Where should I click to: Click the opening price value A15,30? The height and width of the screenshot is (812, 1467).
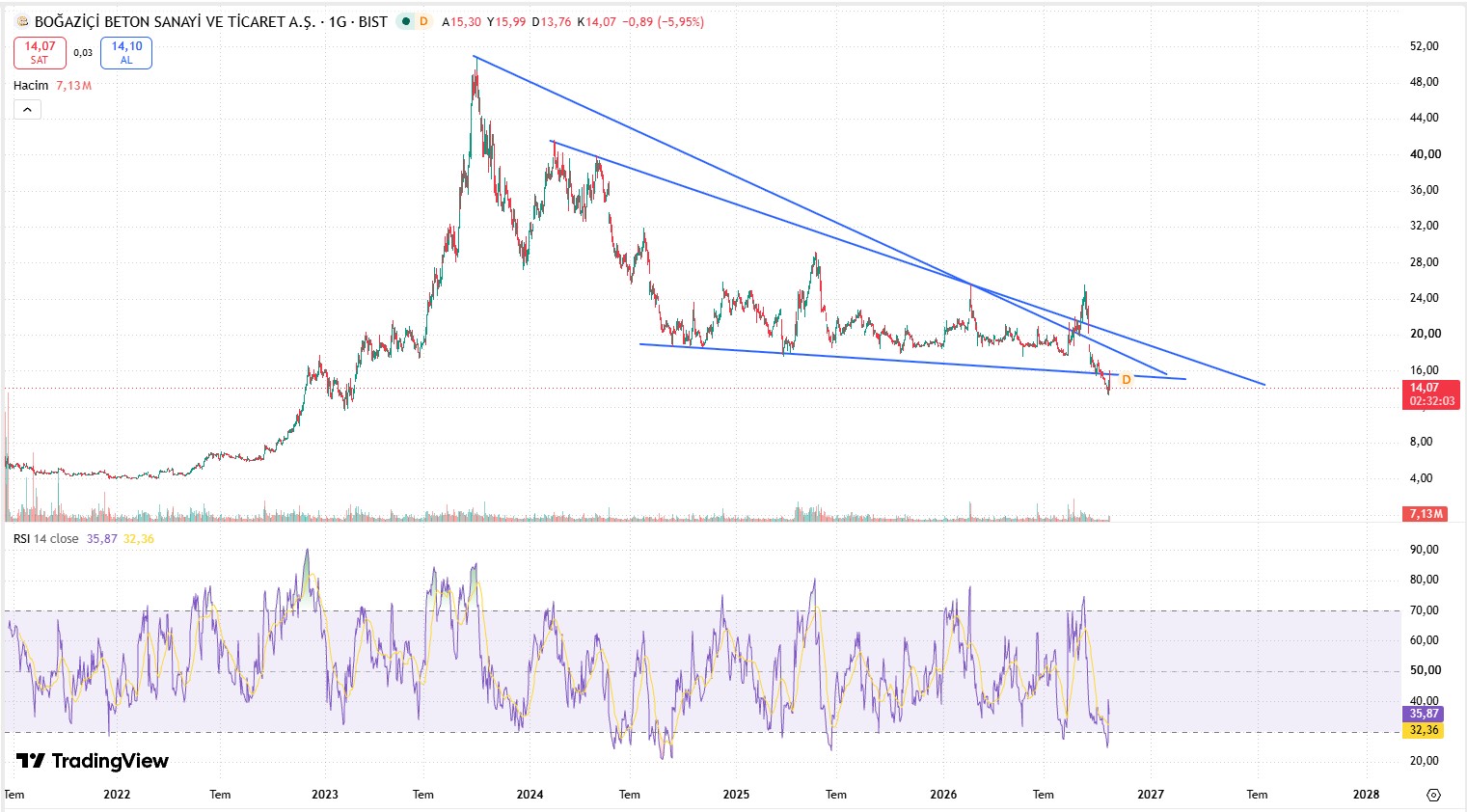(461, 21)
